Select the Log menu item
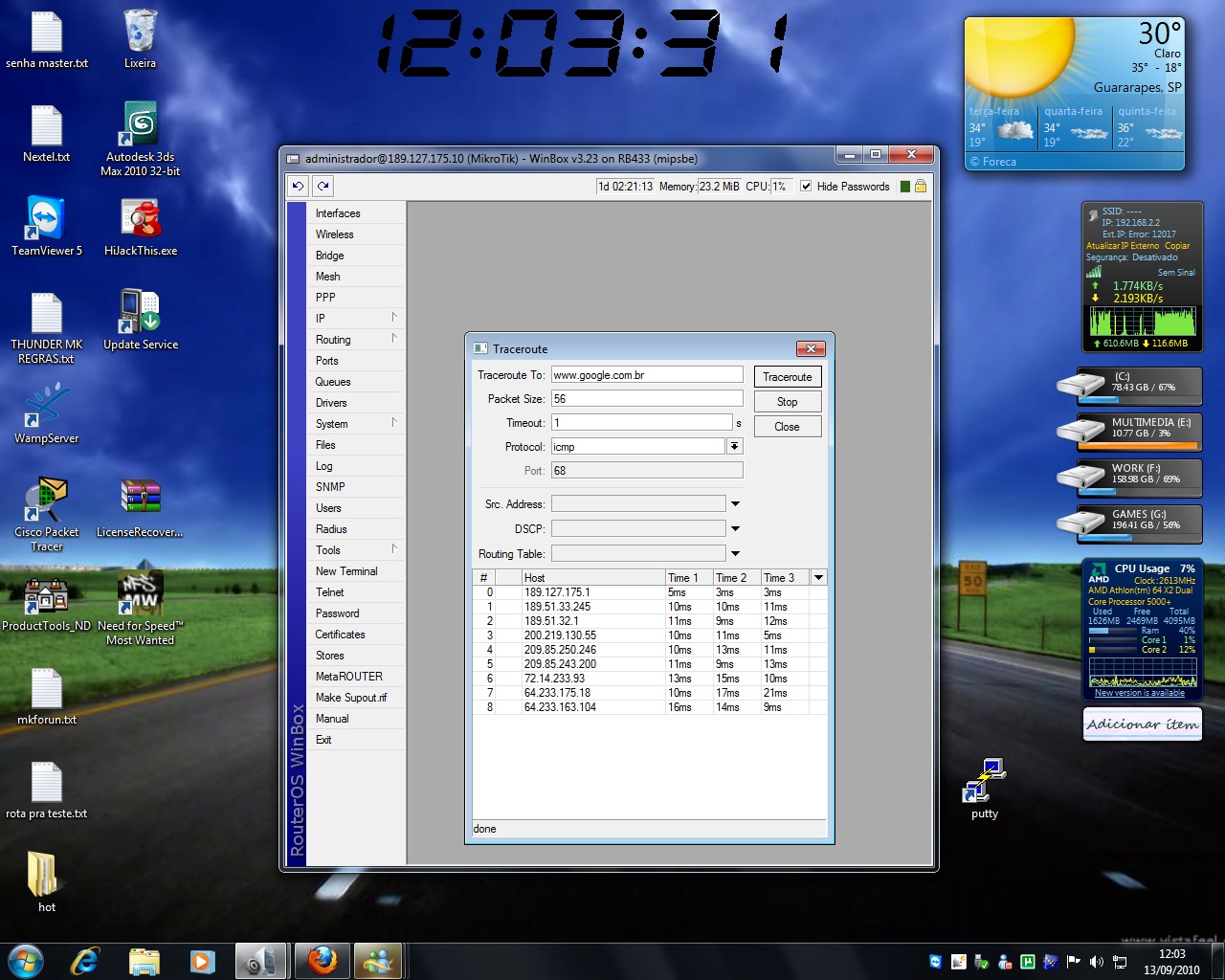Screen dimensions: 1225x980 coord(357,465)
